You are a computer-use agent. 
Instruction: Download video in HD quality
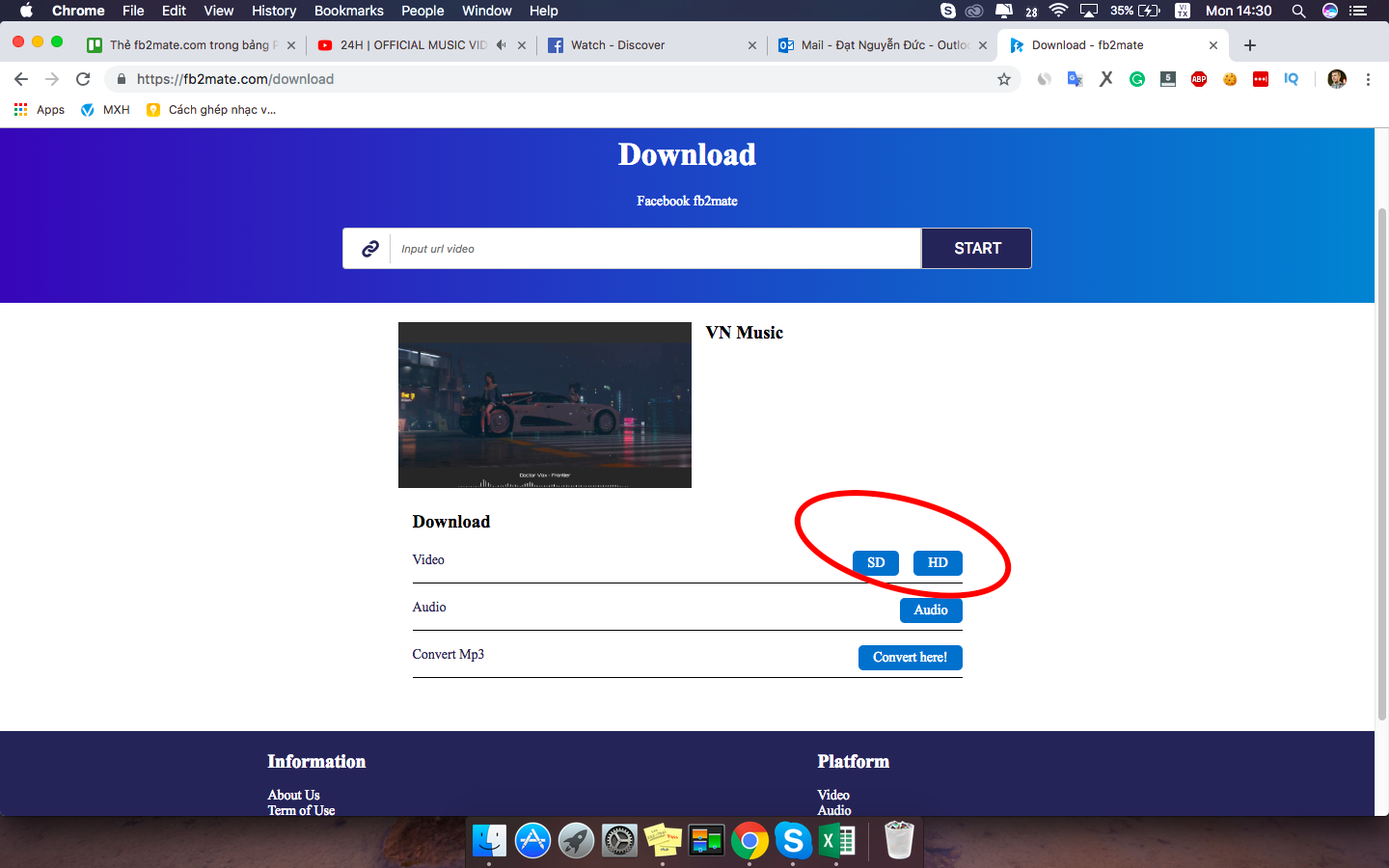coord(938,562)
